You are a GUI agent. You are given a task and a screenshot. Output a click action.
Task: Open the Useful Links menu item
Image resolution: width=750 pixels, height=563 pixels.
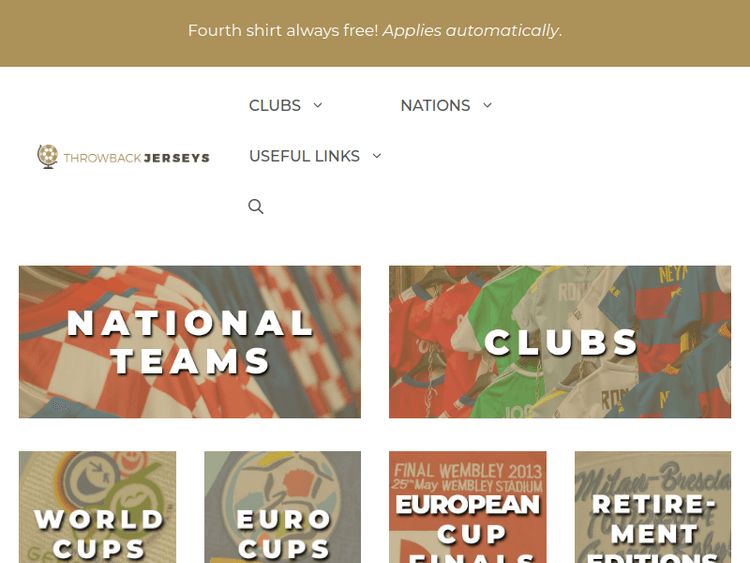304,156
